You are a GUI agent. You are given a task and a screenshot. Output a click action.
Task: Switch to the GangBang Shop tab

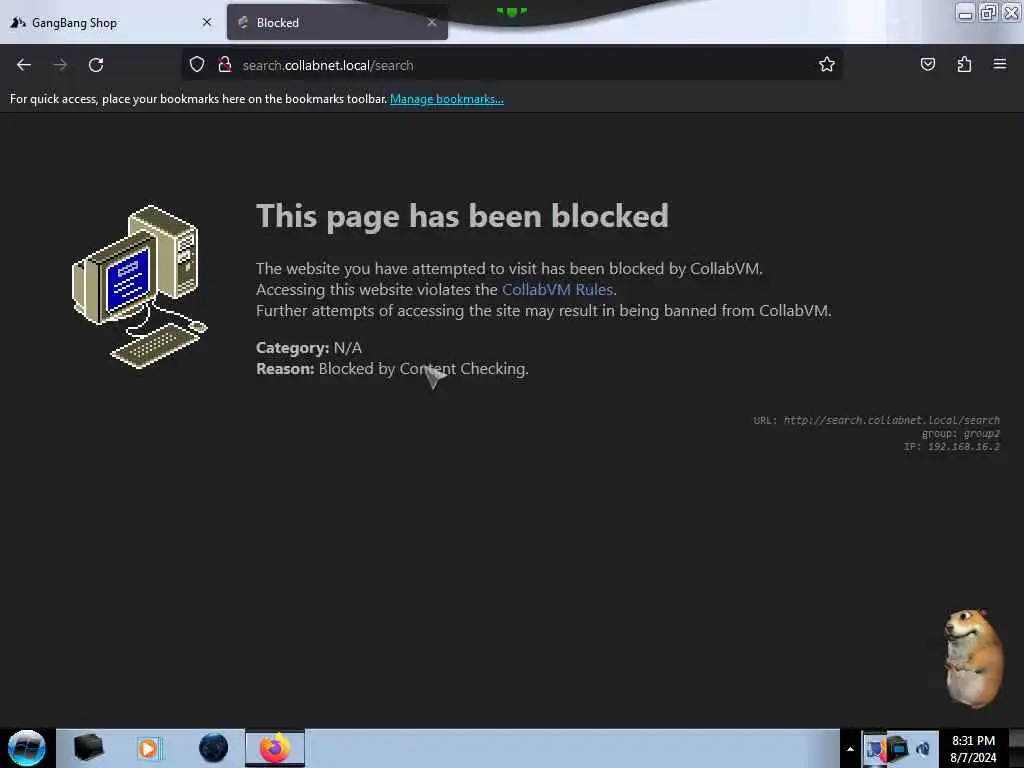coord(111,23)
